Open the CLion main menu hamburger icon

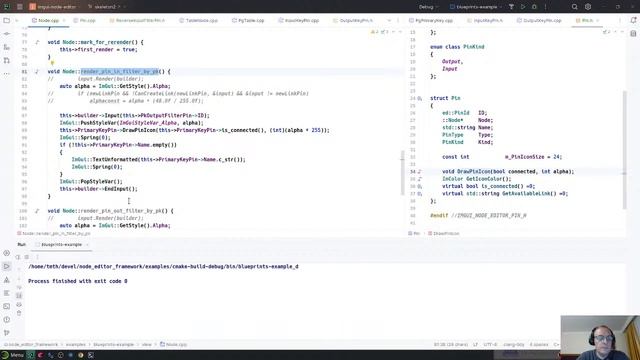coord(20,7)
